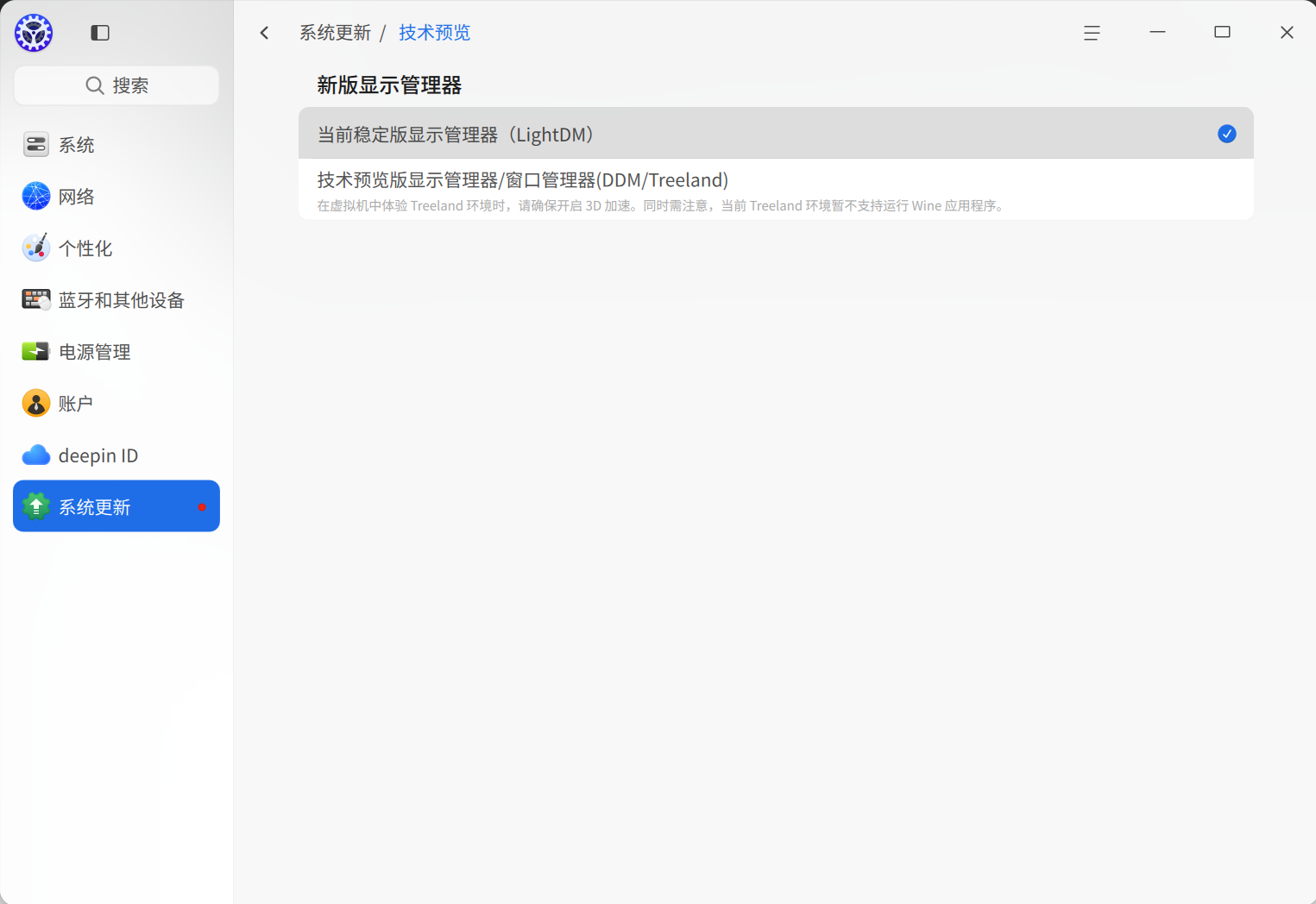Select 网络 label in the sidebar
Screen dimensions: 1316x904
pos(77,197)
